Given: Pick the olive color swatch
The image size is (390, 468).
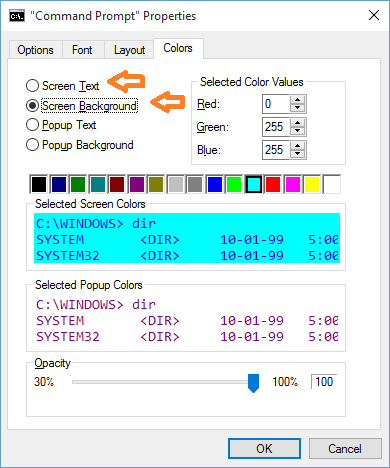Looking at the screenshot, I should [156, 184].
